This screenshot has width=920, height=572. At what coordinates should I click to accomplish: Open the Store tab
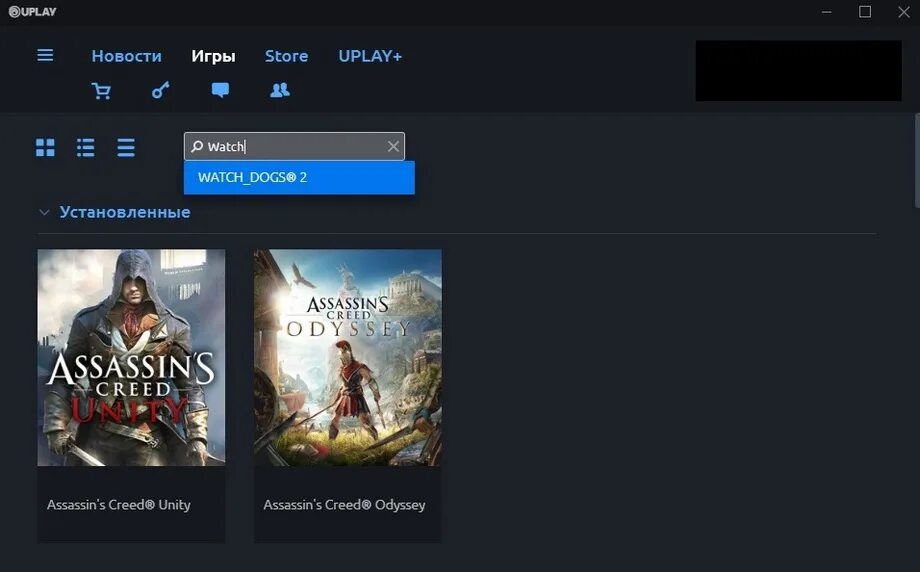(x=286, y=56)
